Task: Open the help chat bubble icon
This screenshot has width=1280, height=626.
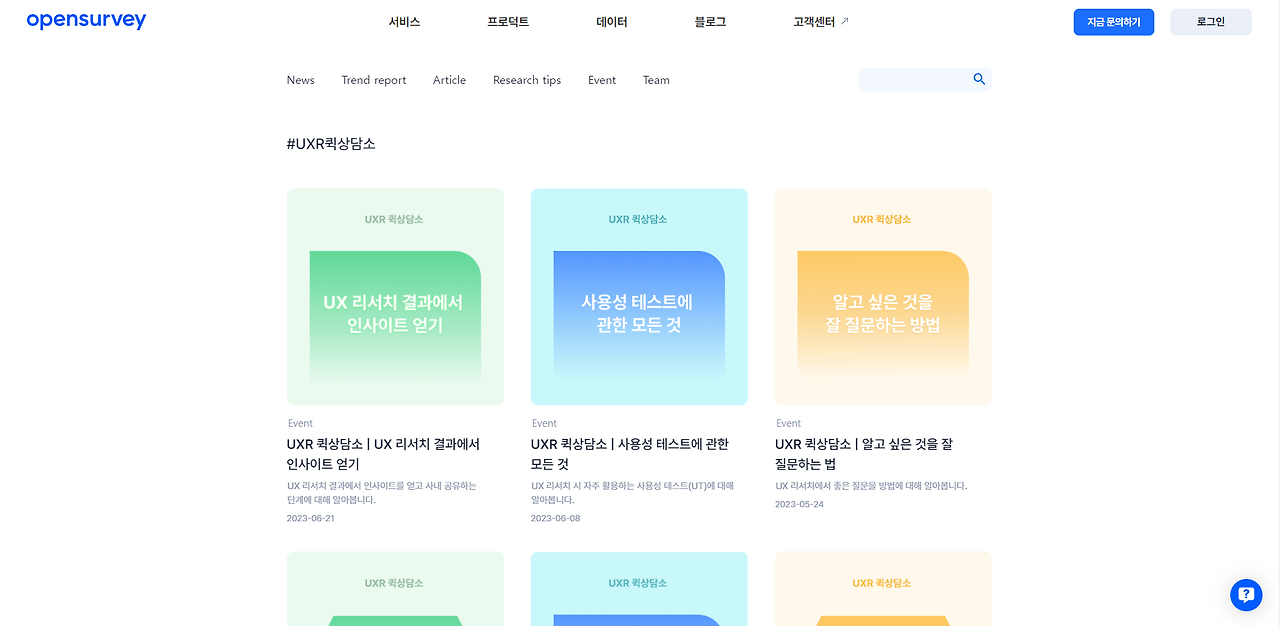Action: [1246, 595]
